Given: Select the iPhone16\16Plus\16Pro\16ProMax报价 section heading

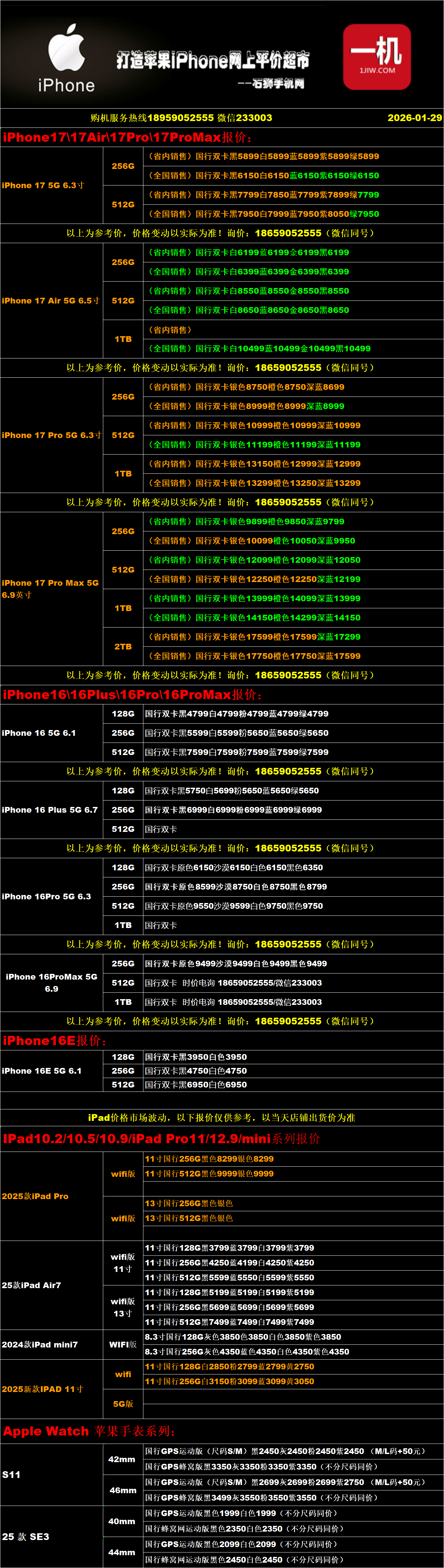Looking at the screenshot, I should click(x=132, y=695).
